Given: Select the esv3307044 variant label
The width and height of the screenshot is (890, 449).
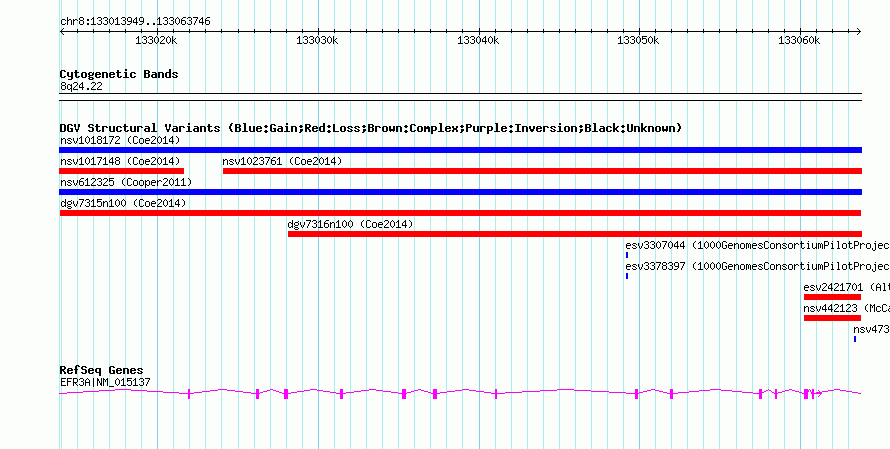Looking at the screenshot, I should (757, 245).
